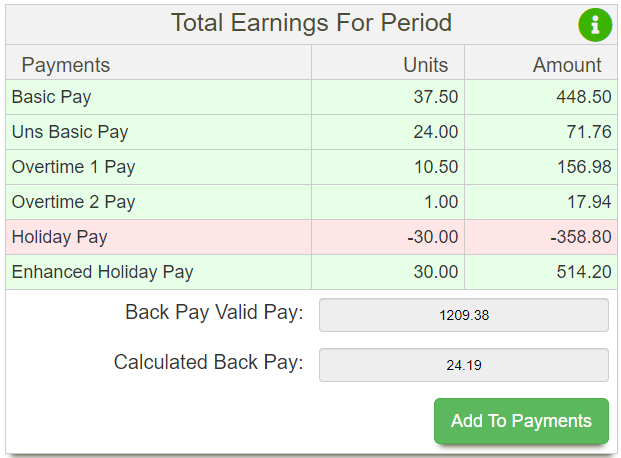Click the Units column header

pos(425,65)
